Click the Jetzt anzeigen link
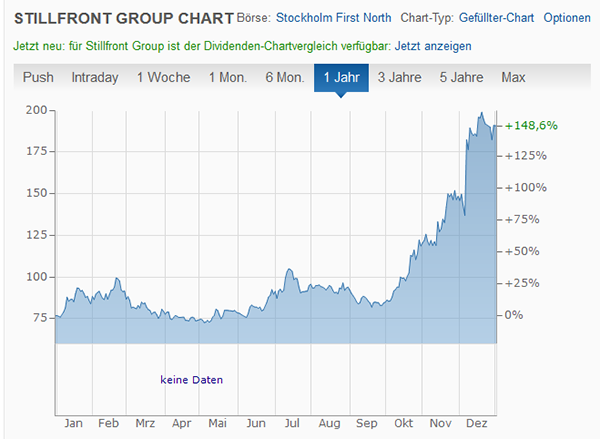Viewport: 600px width, 439px height. click(433, 46)
